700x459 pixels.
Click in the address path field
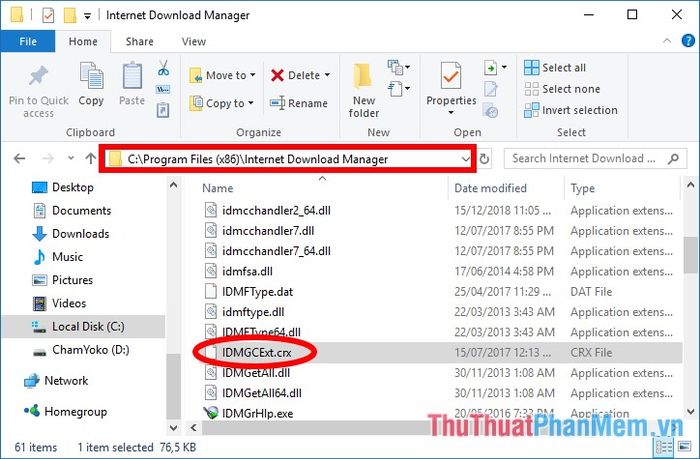coord(288,159)
